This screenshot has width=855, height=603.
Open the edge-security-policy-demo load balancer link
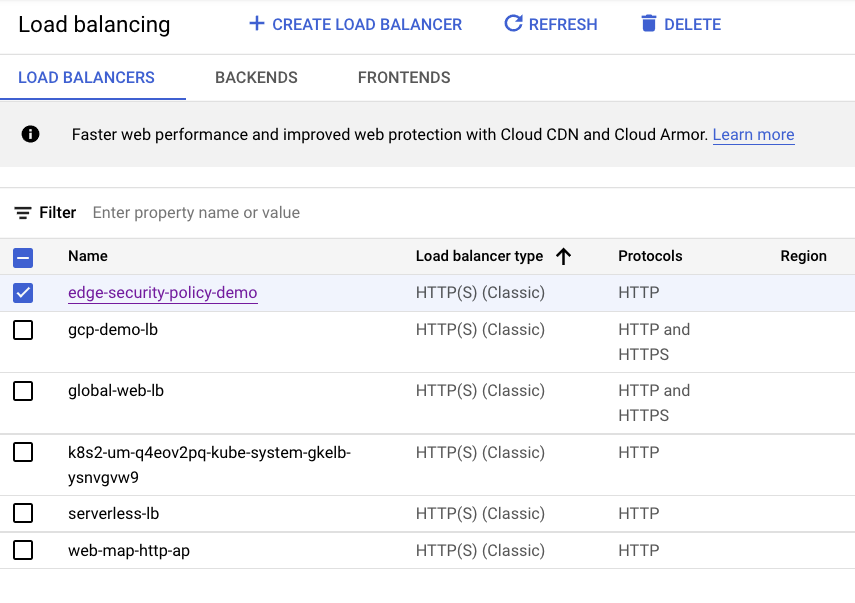(x=162, y=293)
